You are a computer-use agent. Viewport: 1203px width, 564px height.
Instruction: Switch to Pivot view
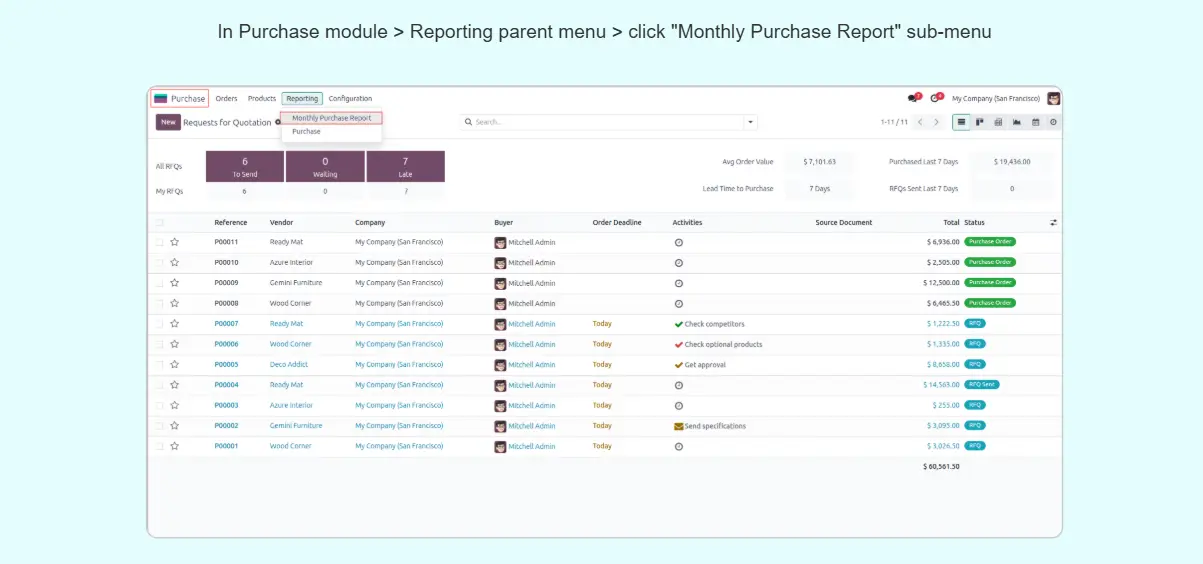pos(998,122)
